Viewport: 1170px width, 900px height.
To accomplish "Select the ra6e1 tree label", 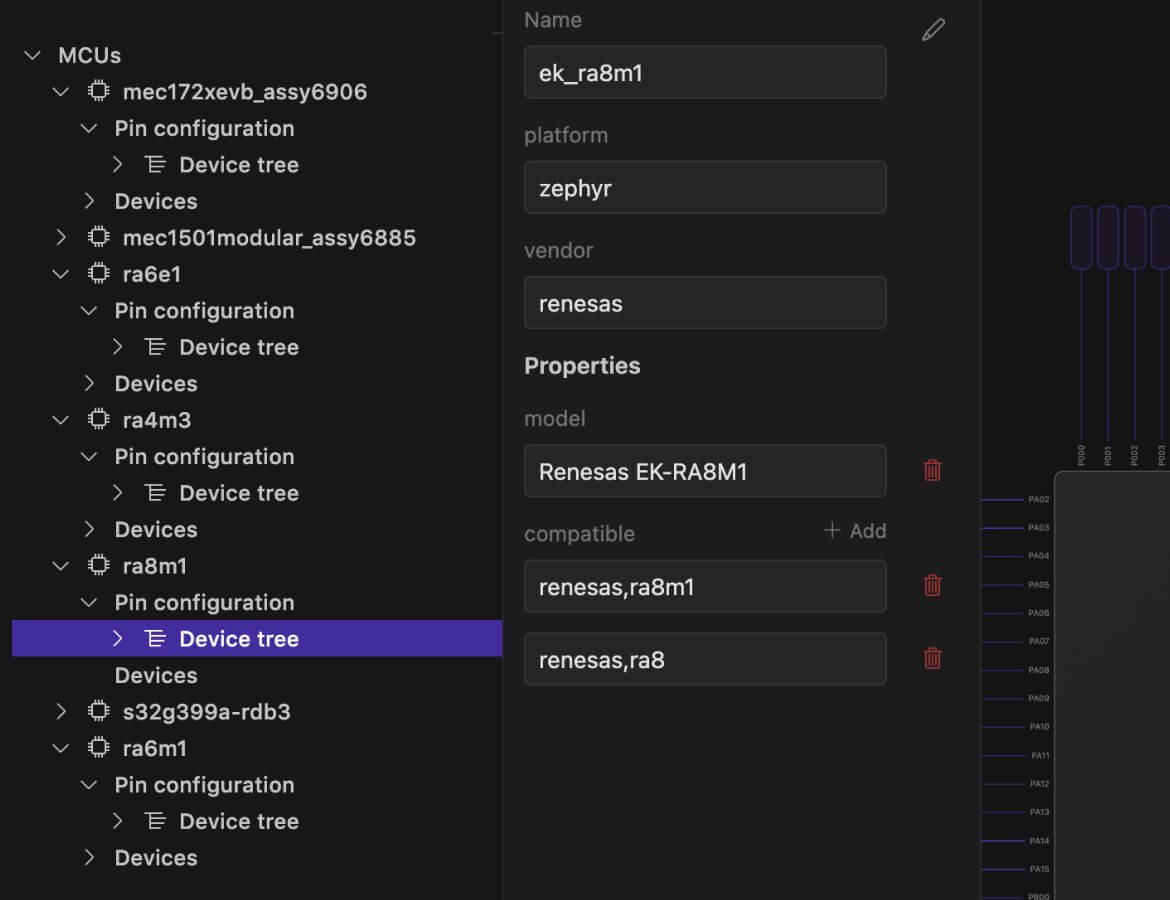I will (x=151, y=274).
